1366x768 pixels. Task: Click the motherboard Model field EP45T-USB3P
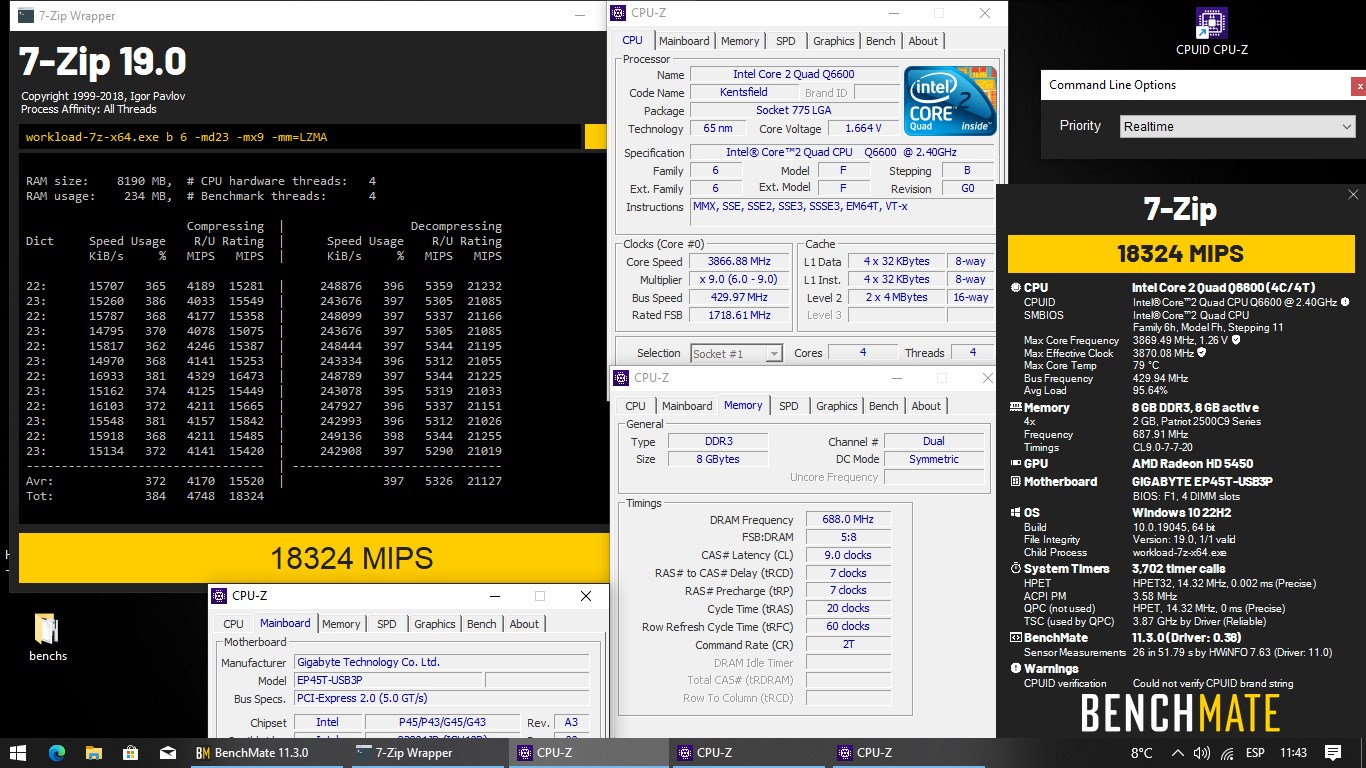[x=387, y=681]
